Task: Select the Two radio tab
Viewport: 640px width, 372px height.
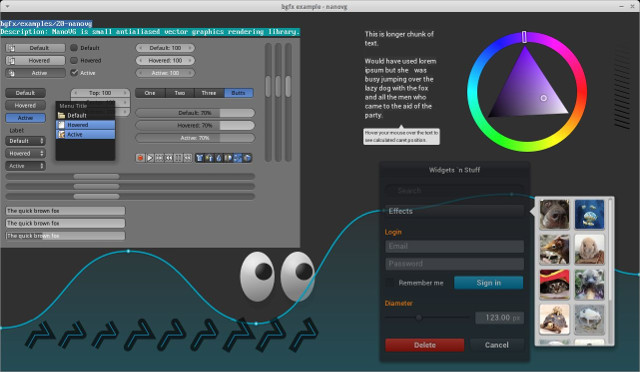Action: (x=180, y=93)
